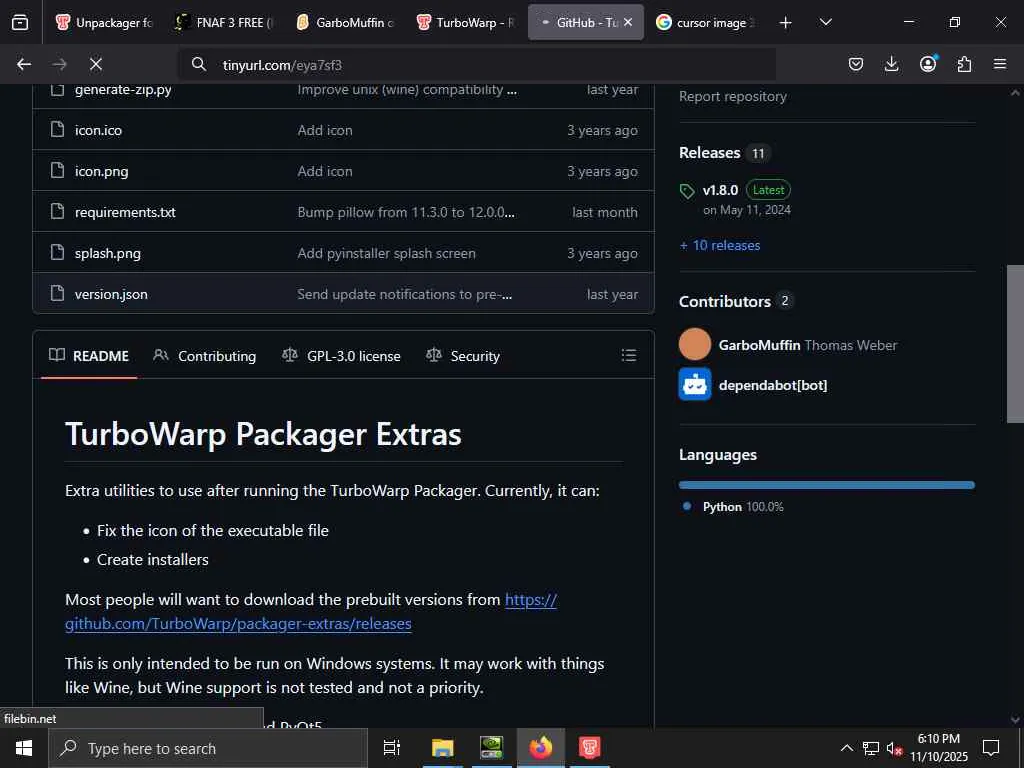Click file icon beside icon.ico
This screenshot has height=768, width=1024.
[57, 129]
